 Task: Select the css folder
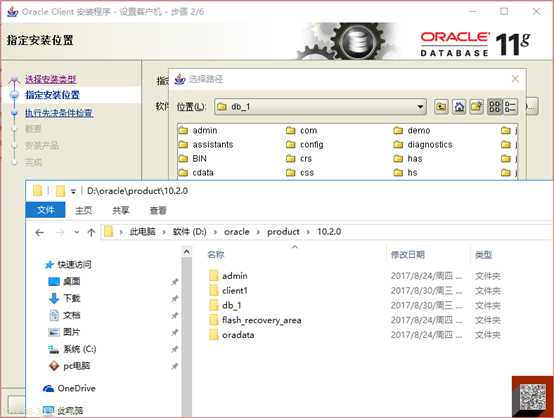[300, 172]
